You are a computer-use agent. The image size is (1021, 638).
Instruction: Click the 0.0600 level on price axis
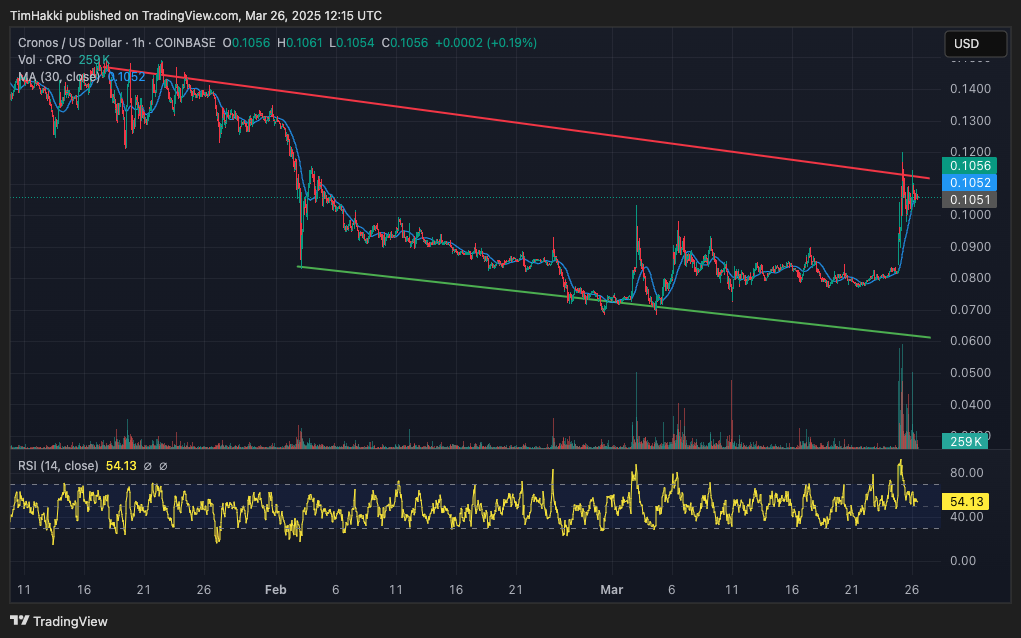(x=968, y=341)
